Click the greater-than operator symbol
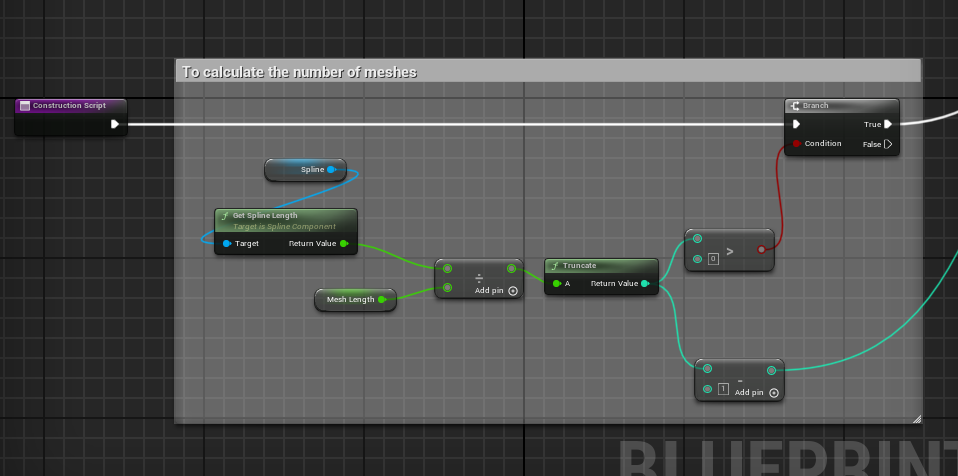This screenshot has width=958, height=476. (x=729, y=251)
